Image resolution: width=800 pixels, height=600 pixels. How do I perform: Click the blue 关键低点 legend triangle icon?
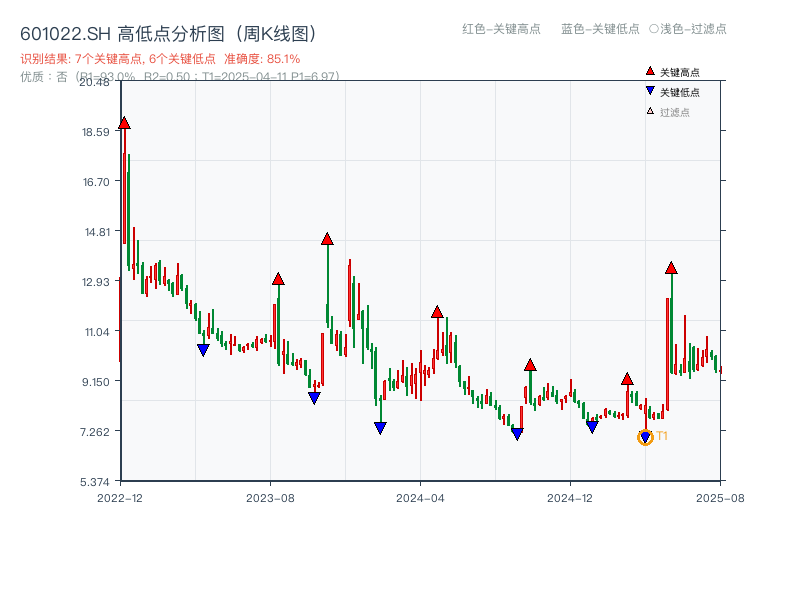(648, 90)
